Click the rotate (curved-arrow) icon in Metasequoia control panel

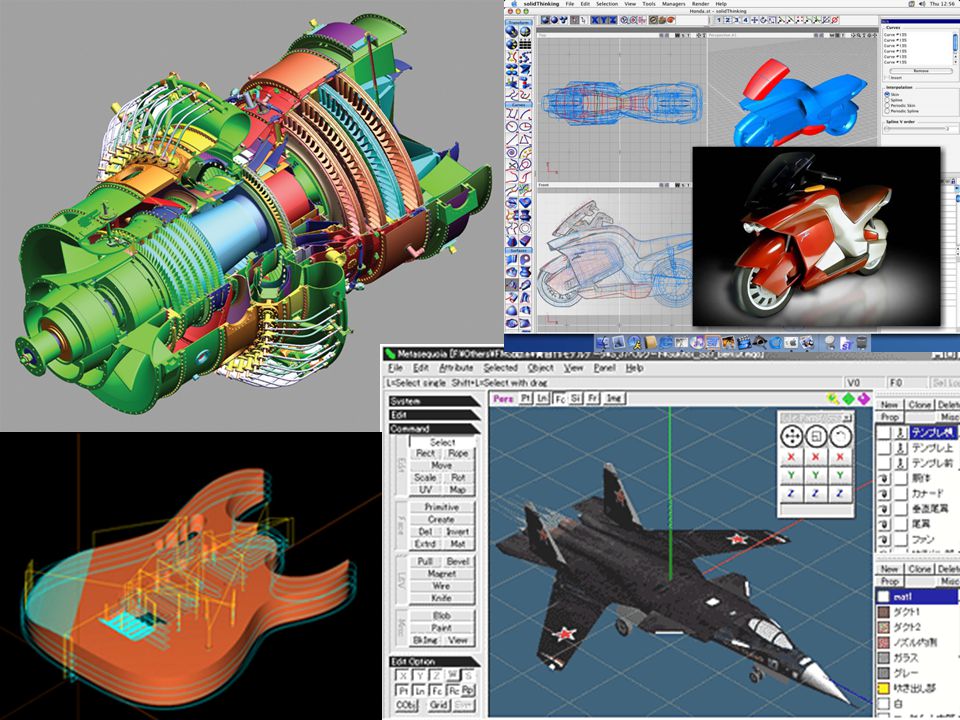click(840, 436)
